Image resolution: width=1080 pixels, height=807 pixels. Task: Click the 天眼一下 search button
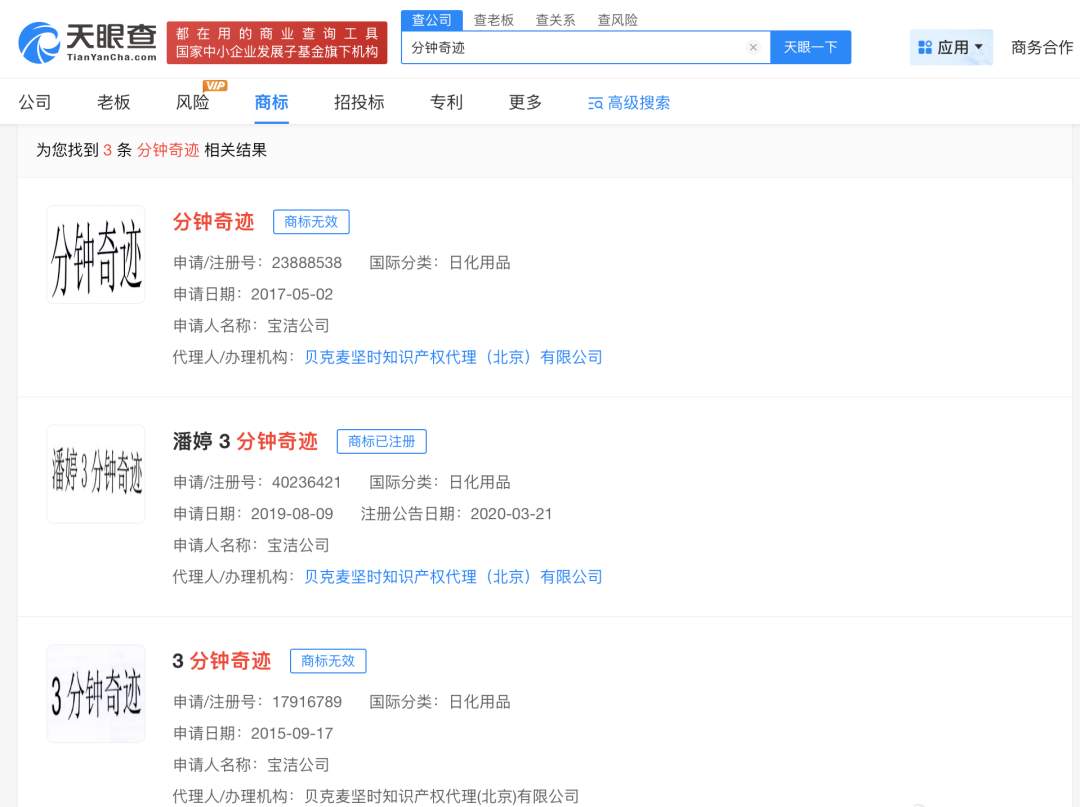pos(811,46)
